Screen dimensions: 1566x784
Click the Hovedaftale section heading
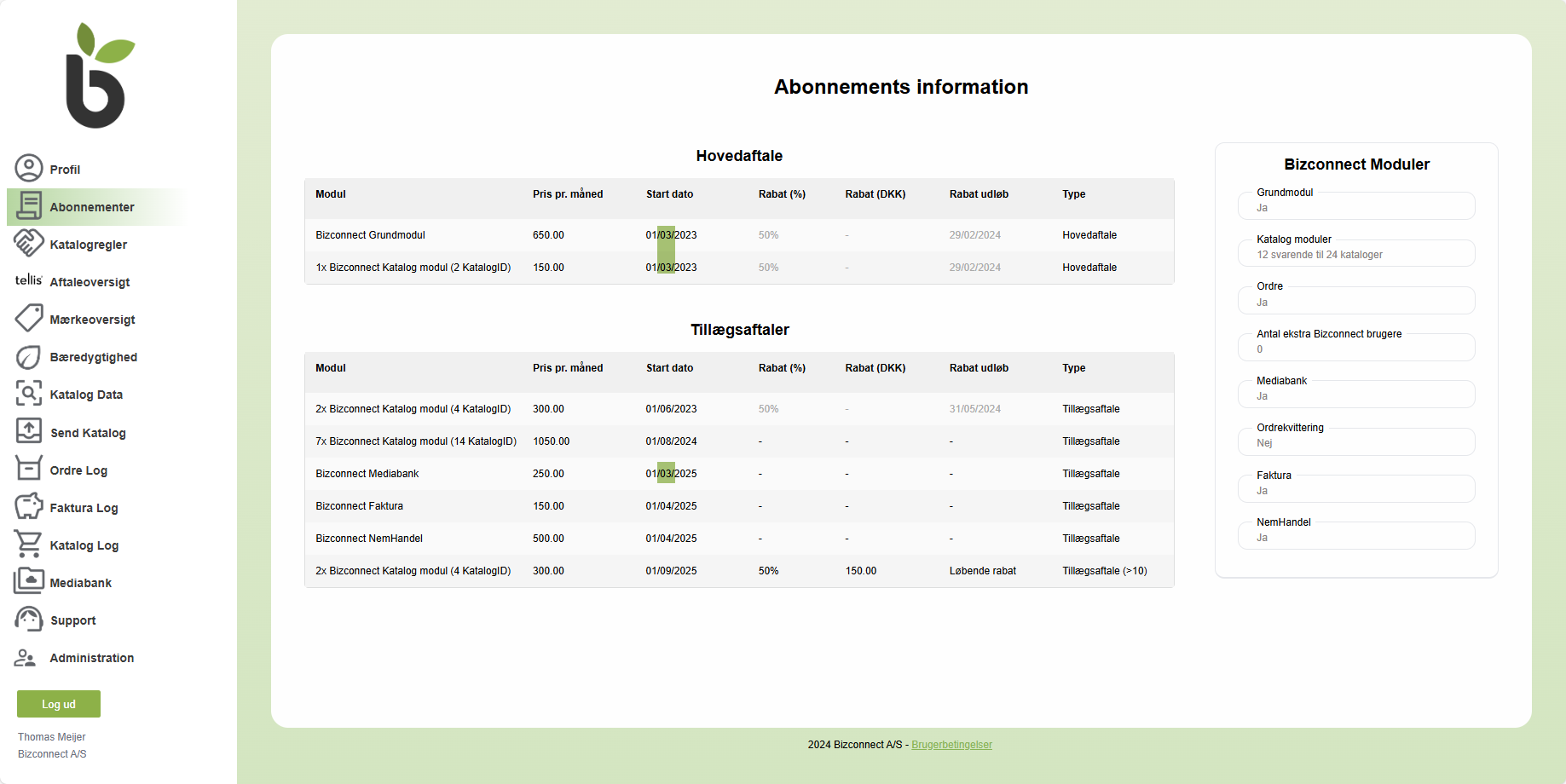739,156
